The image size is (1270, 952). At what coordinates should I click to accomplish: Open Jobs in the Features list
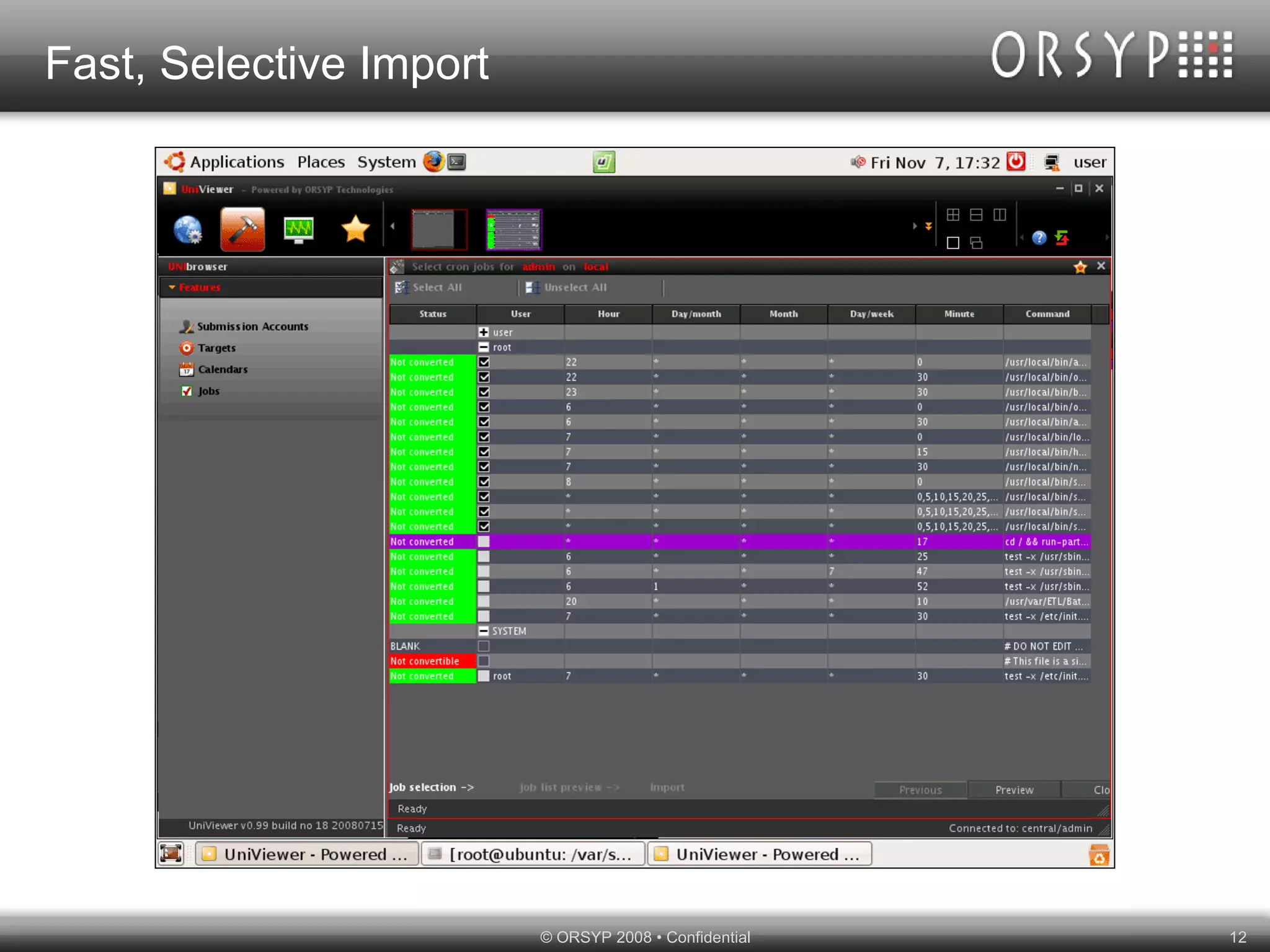pos(208,391)
